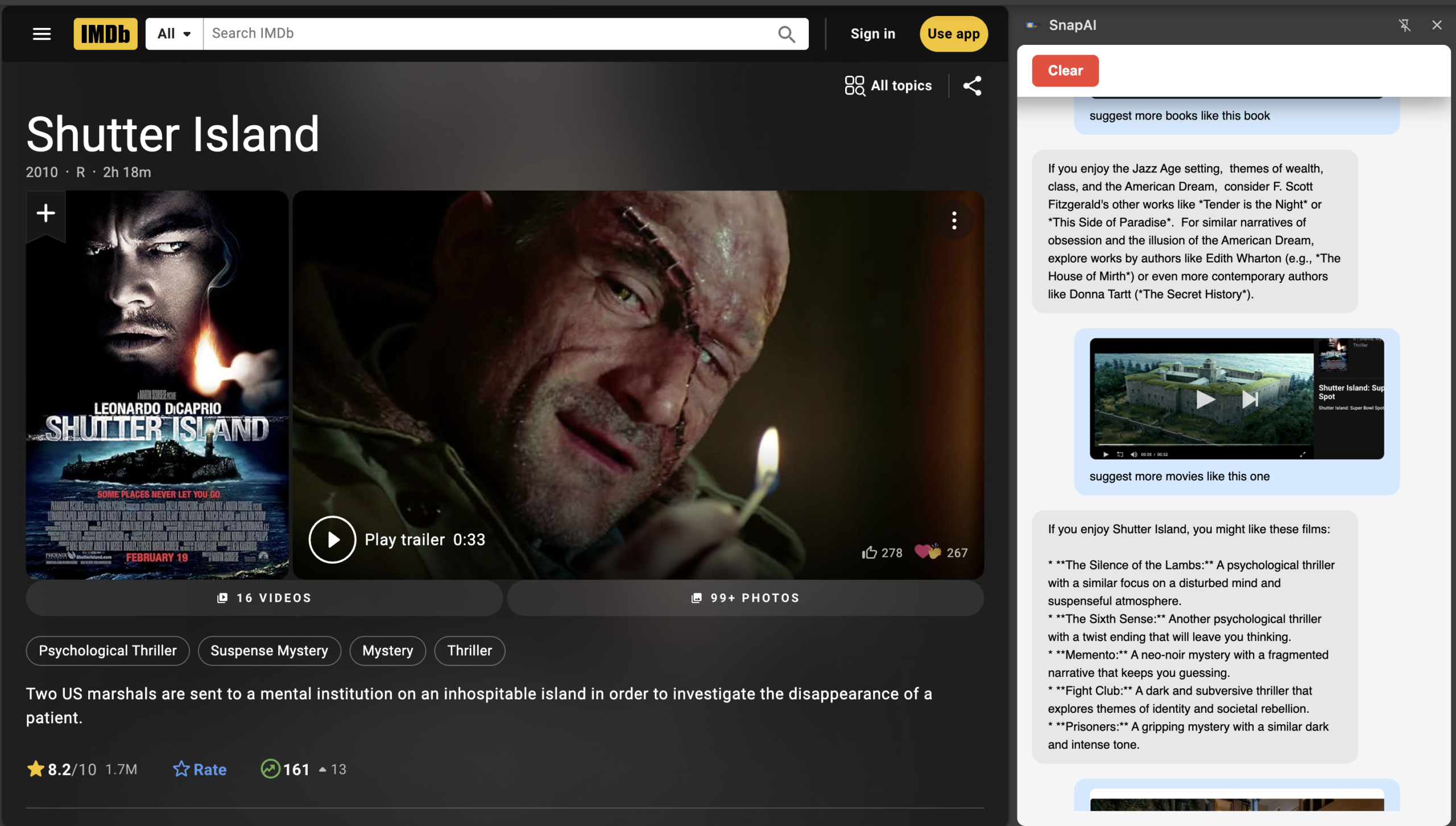Open the 16 Videos gallery
Viewport: 1456px width, 826px height.
264,598
